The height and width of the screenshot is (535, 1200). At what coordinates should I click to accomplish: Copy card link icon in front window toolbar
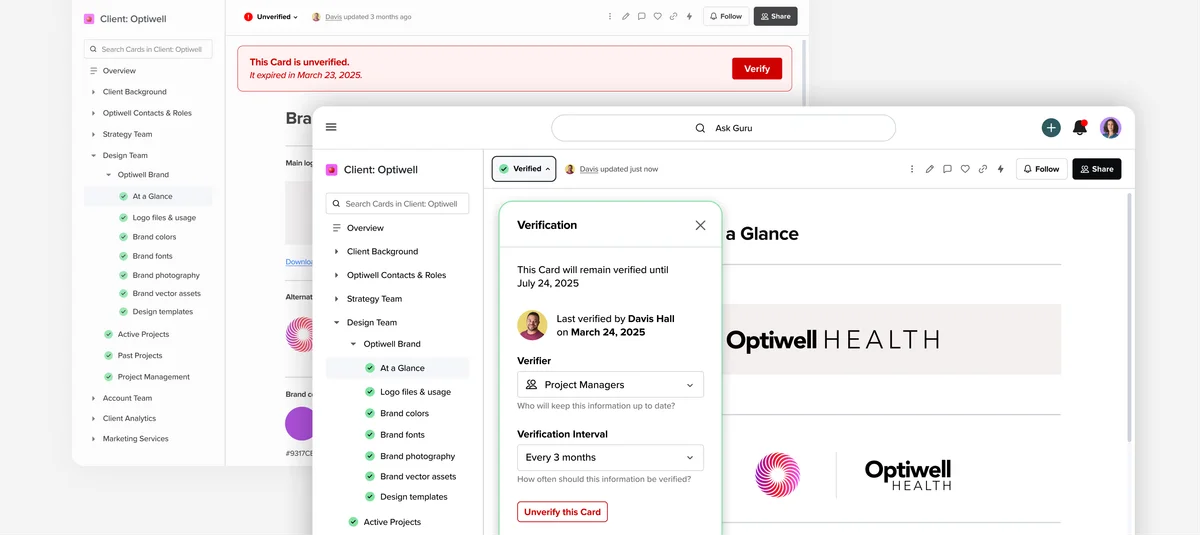coord(983,169)
